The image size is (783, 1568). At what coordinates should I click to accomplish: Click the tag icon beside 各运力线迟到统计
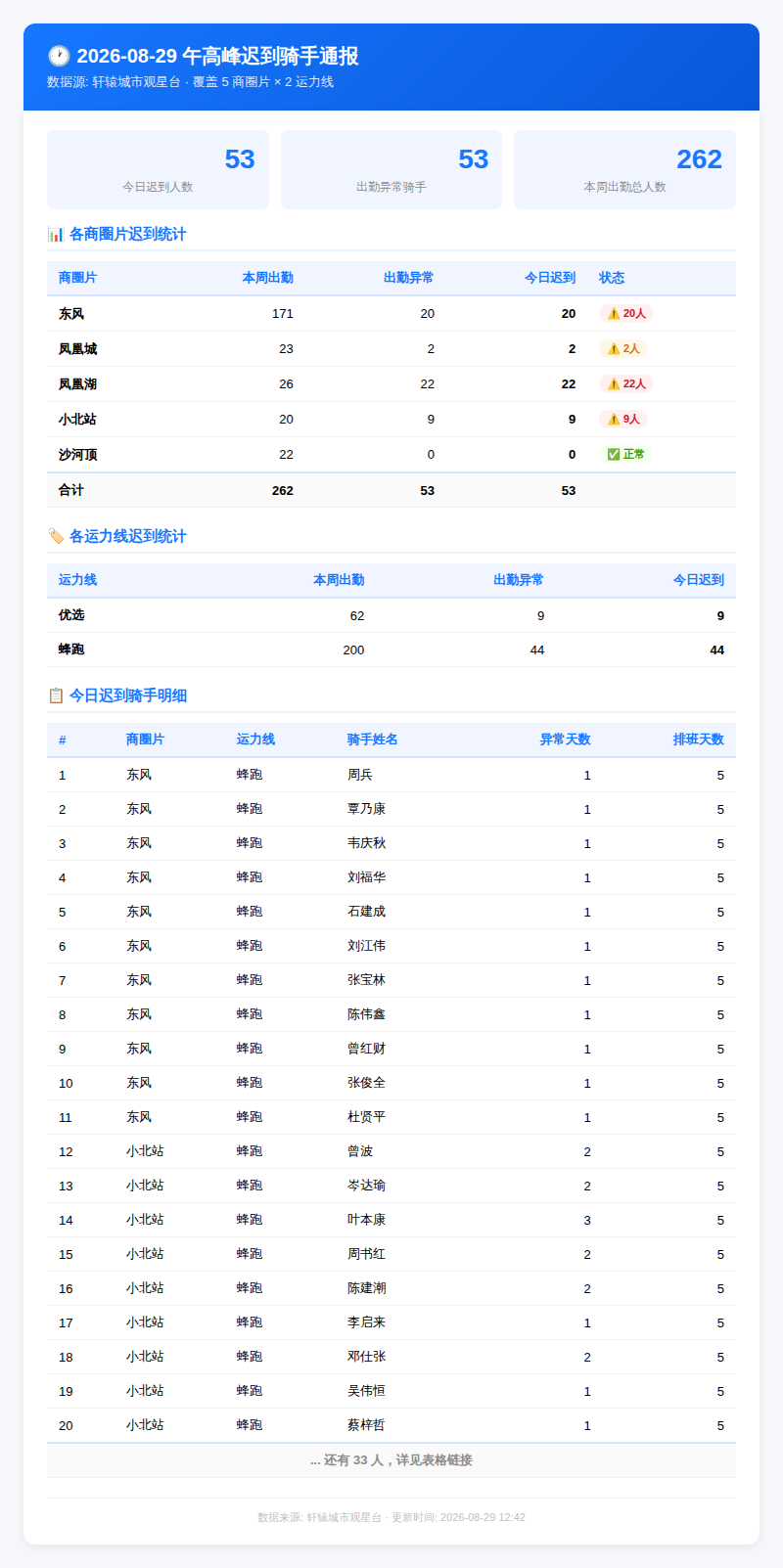(56, 536)
